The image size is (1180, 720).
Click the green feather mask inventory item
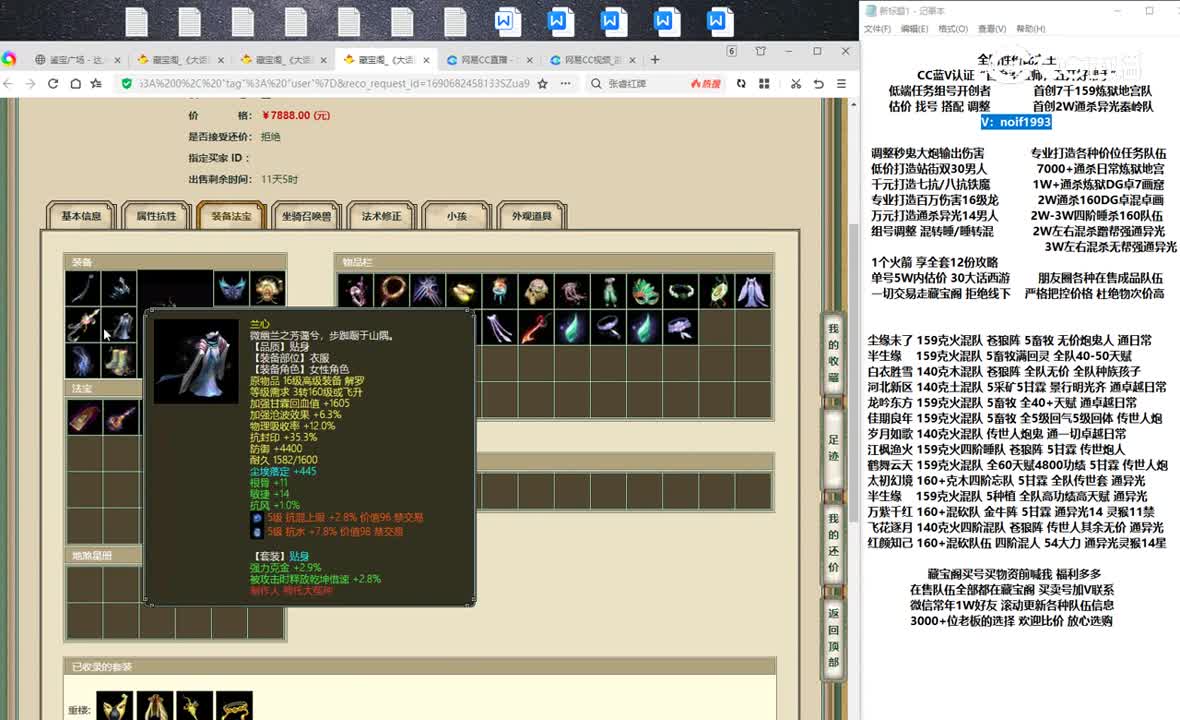pos(644,291)
